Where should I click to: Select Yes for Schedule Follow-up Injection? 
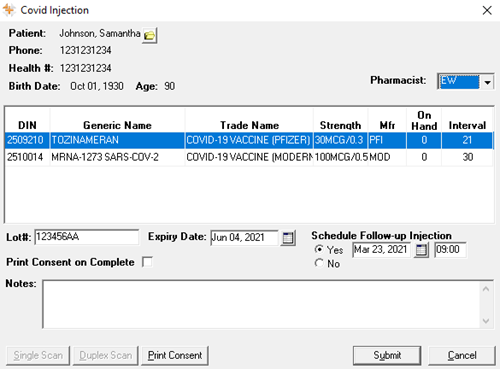coord(319,249)
